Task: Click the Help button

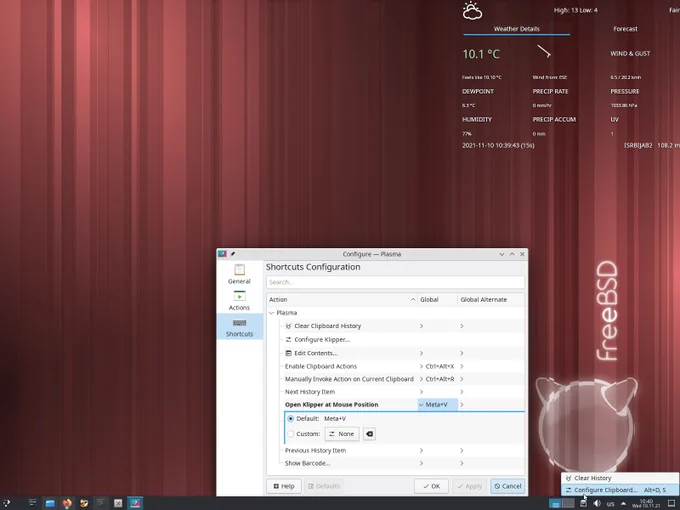Action: [284, 486]
